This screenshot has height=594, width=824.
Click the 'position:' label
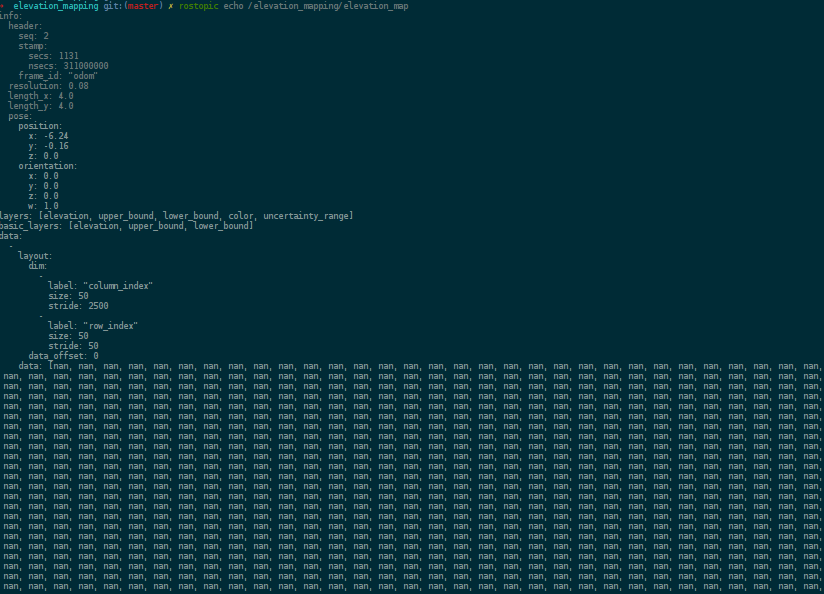click(40, 126)
